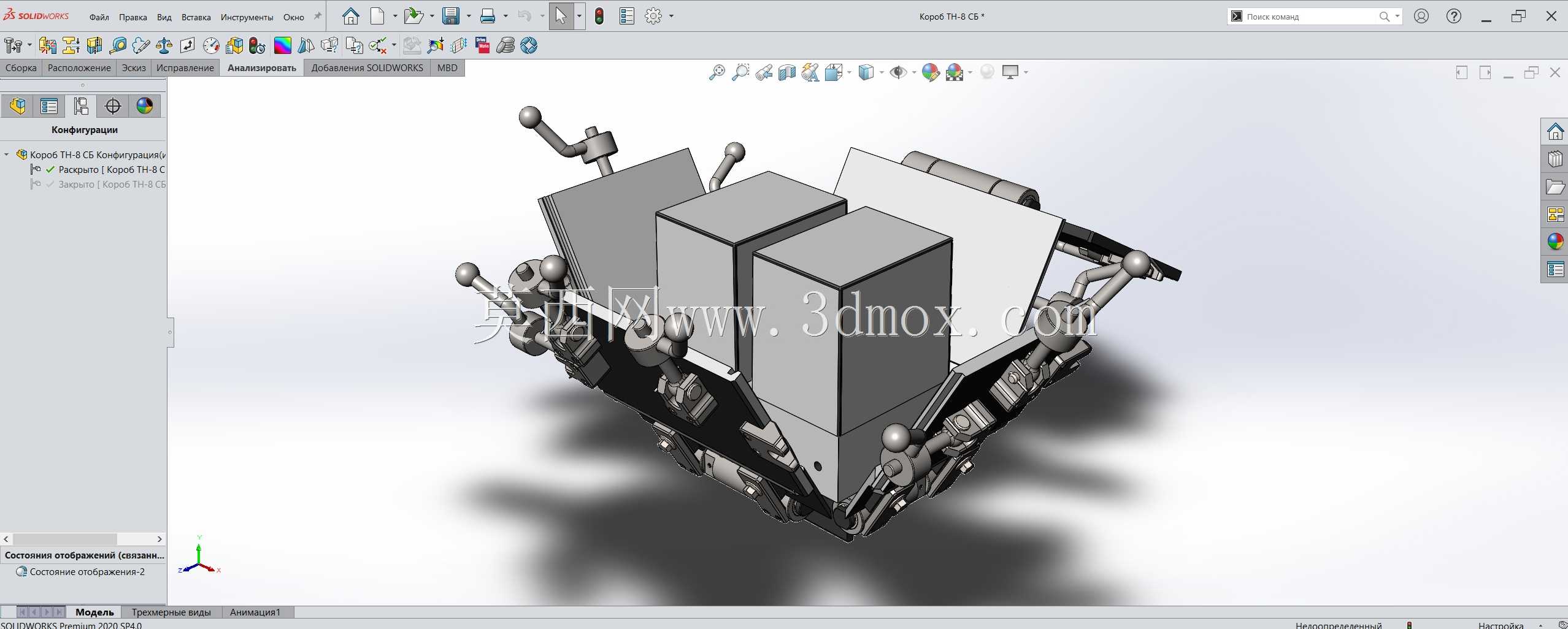Open the Markup pencil tool

click(140, 45)
